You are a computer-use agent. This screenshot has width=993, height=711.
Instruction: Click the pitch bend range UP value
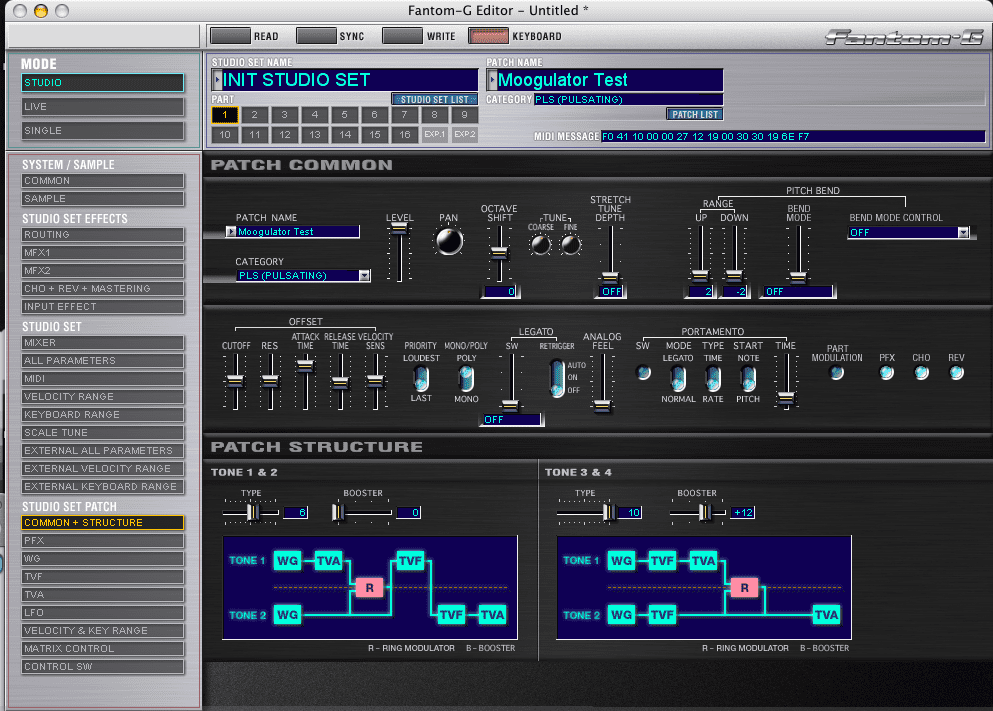click(700, 291)
